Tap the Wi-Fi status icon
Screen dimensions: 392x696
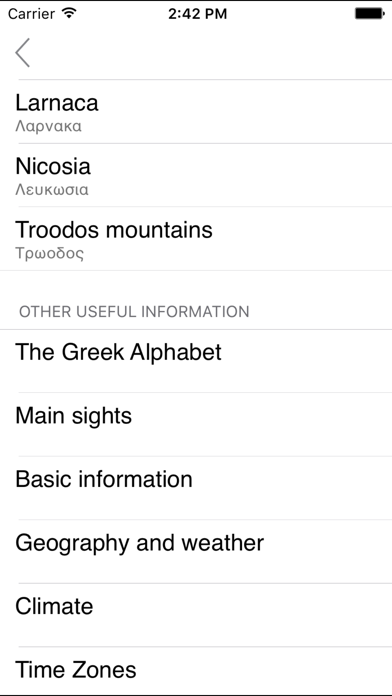pyautogui.click(x=69, y=13)
